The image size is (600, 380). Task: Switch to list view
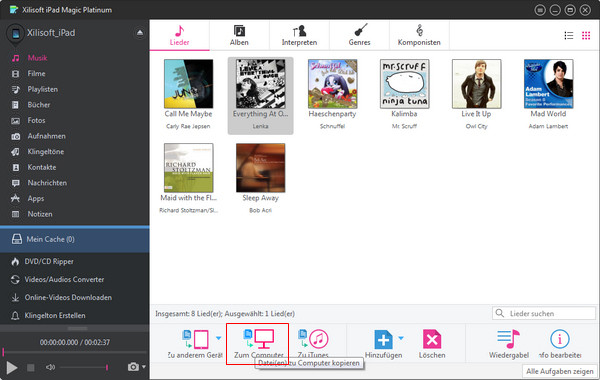coord(569,36)
